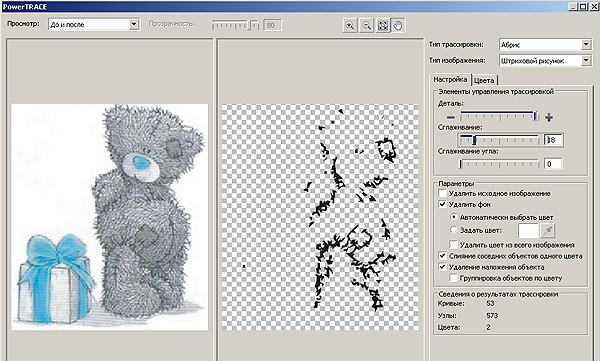Click the white 'Задать цвет' color swatch
This screenshot has width=600, height=361.
click(x=528, y=230)
